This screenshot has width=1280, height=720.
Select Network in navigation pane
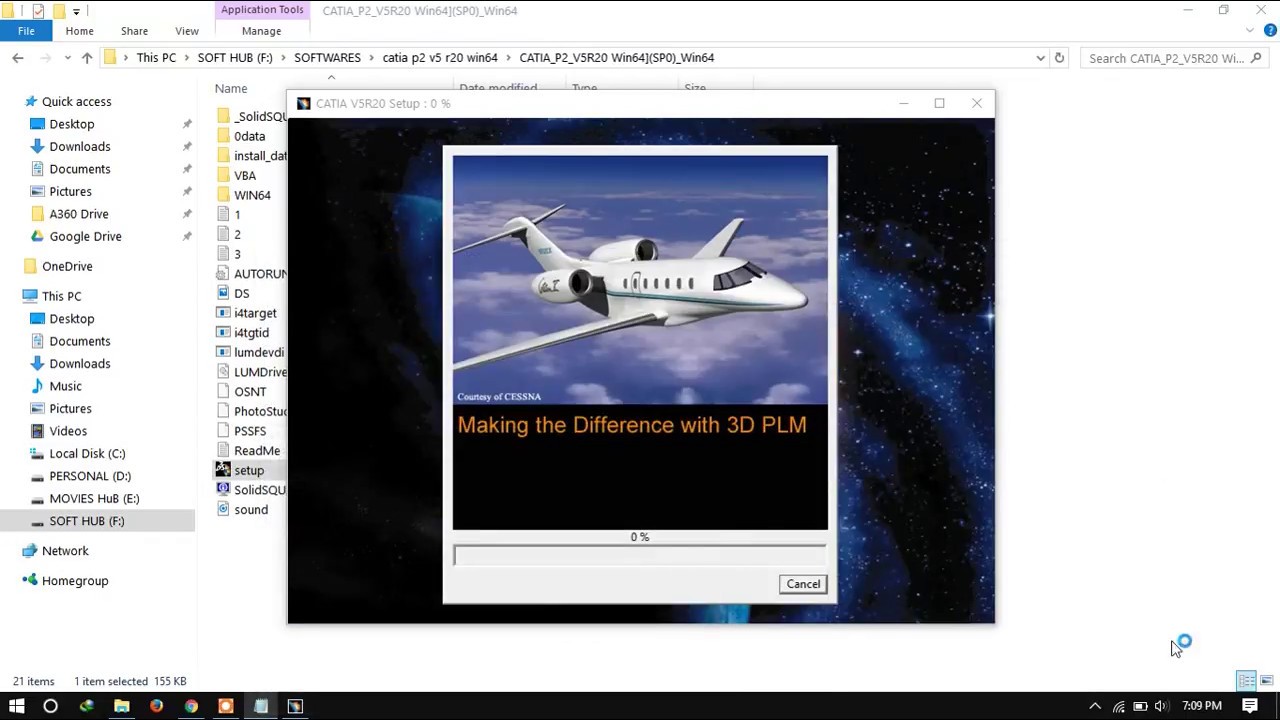coord(65,551)
